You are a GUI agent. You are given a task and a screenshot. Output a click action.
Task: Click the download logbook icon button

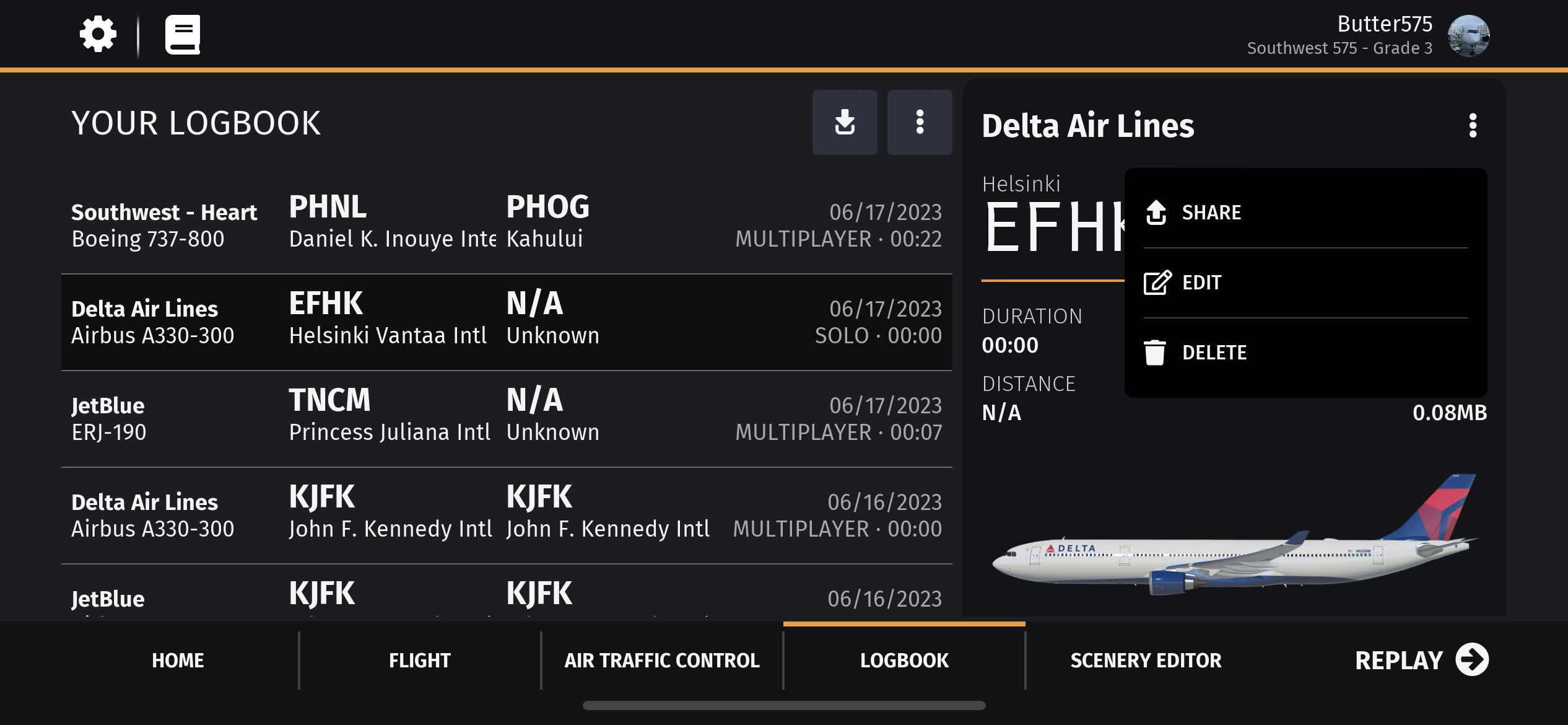click(845, 122)
